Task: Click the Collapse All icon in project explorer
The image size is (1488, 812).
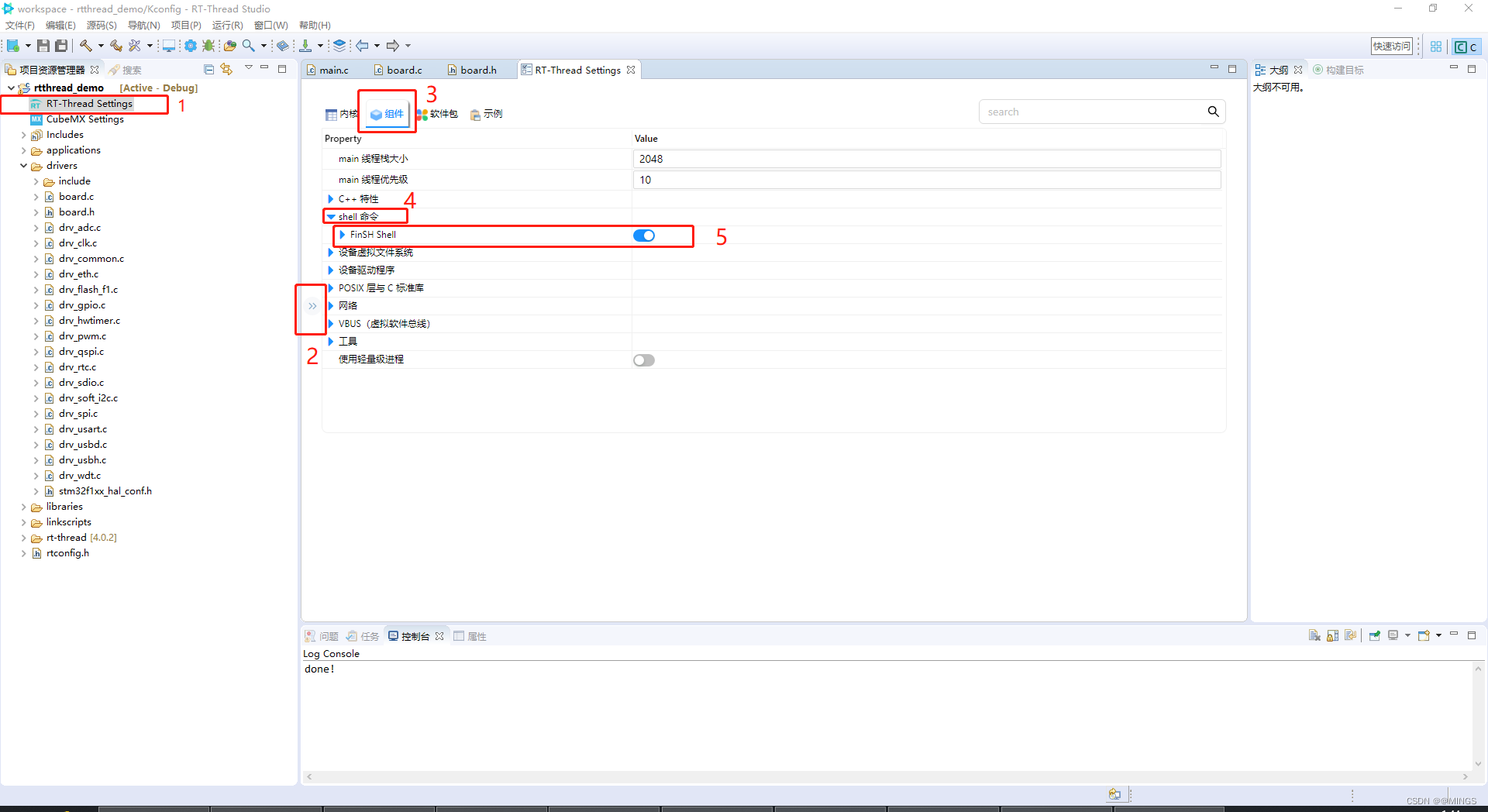Action: click(x=208, y=69)
